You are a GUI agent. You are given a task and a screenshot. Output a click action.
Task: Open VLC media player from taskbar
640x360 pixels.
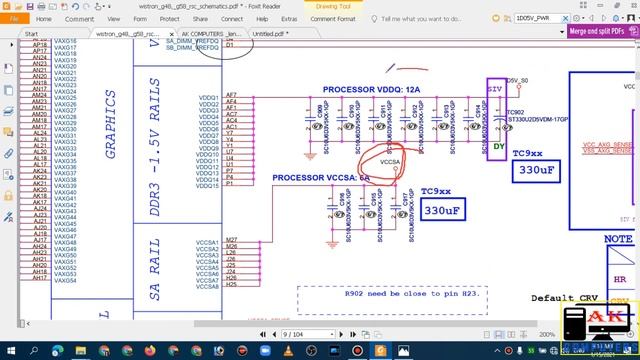(289, 351)
